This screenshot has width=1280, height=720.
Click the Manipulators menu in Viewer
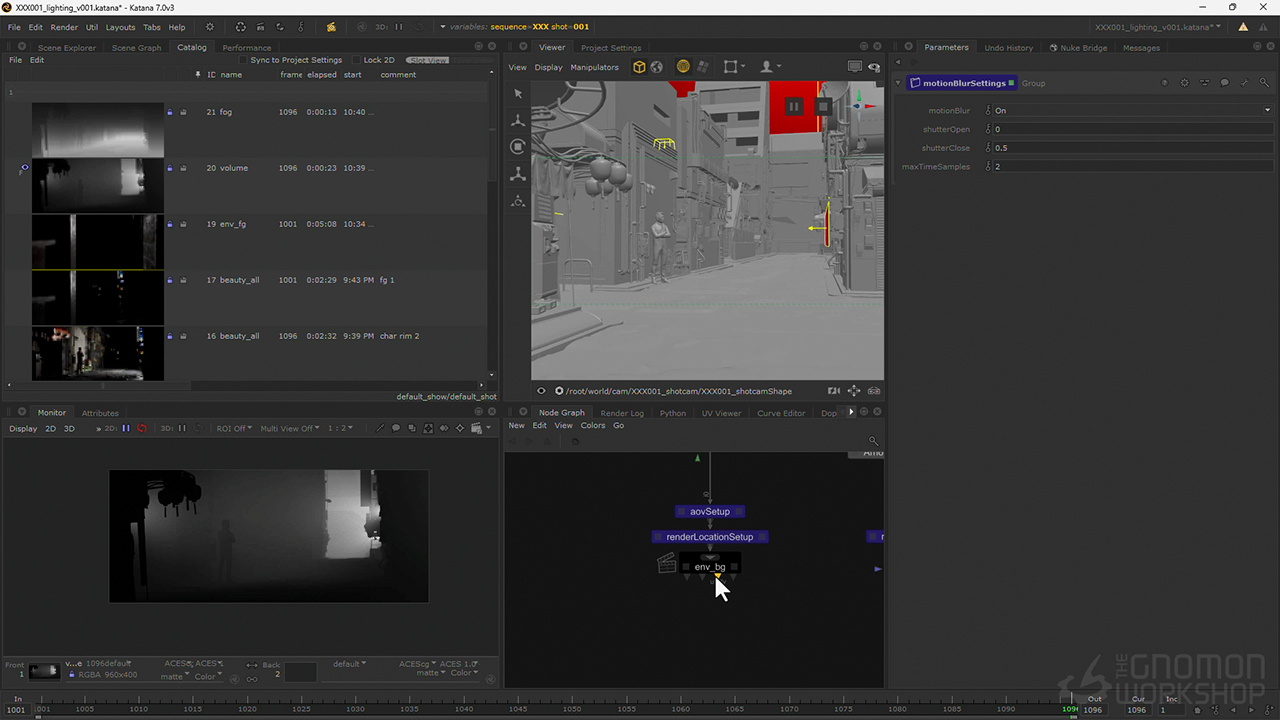[x=595, y=67]
